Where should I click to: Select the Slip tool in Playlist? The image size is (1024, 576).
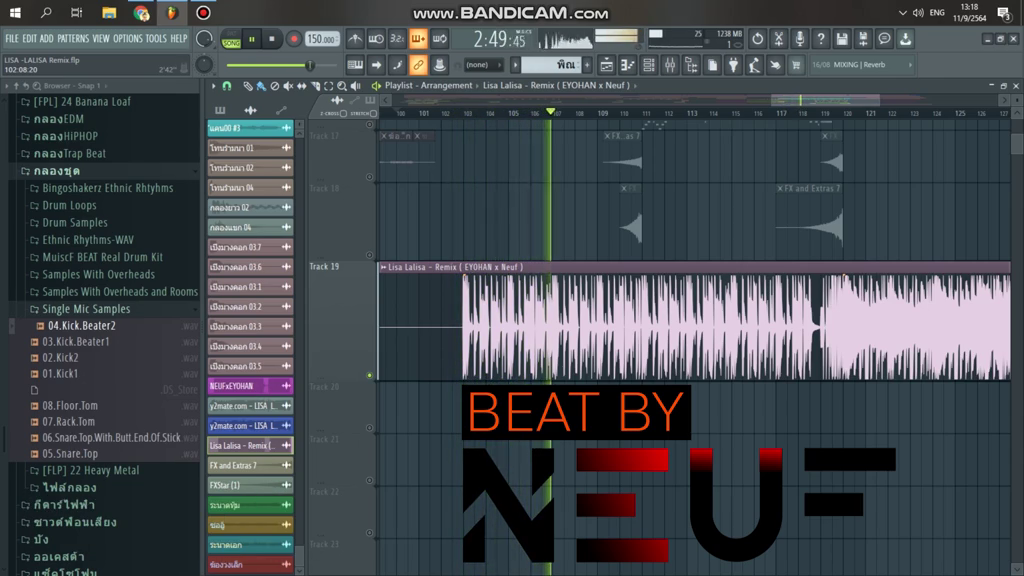tap(302, 86)
